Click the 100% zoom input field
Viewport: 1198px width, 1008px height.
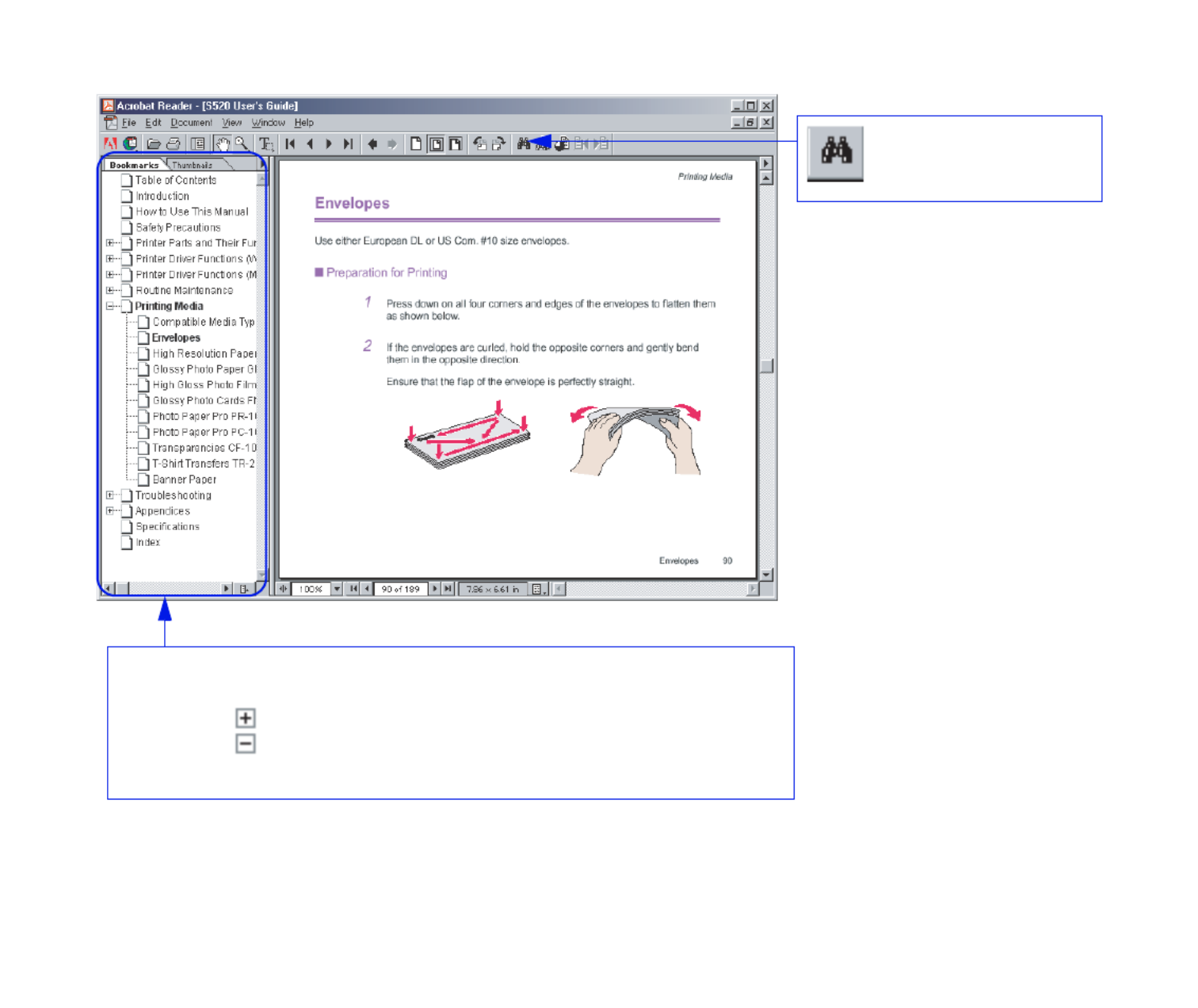point(311,589)
